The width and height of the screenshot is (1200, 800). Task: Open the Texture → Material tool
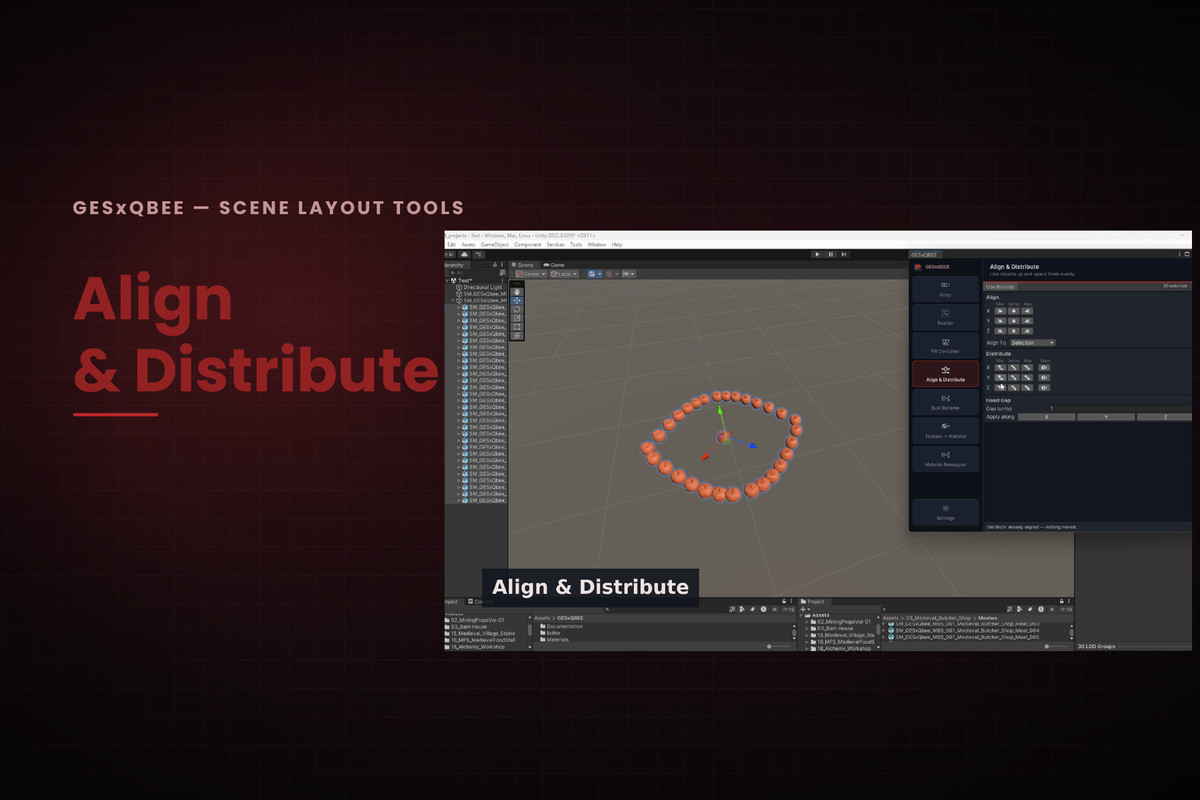click(x=945, y=430)
